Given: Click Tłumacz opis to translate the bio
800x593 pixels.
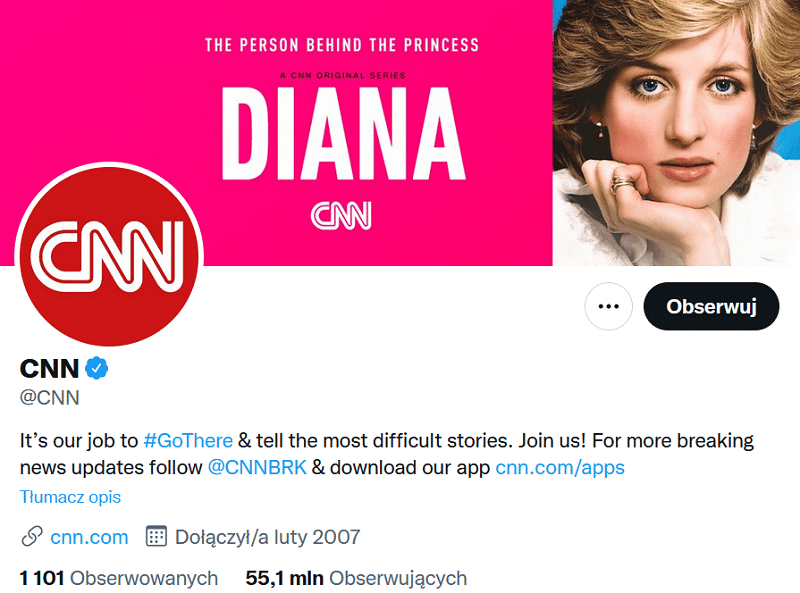Looking at the screenshot, I should click(x=70, y=497).
